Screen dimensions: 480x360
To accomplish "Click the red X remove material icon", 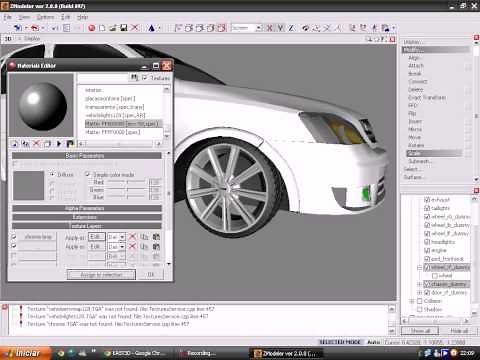I will click(x=36, y=144).
